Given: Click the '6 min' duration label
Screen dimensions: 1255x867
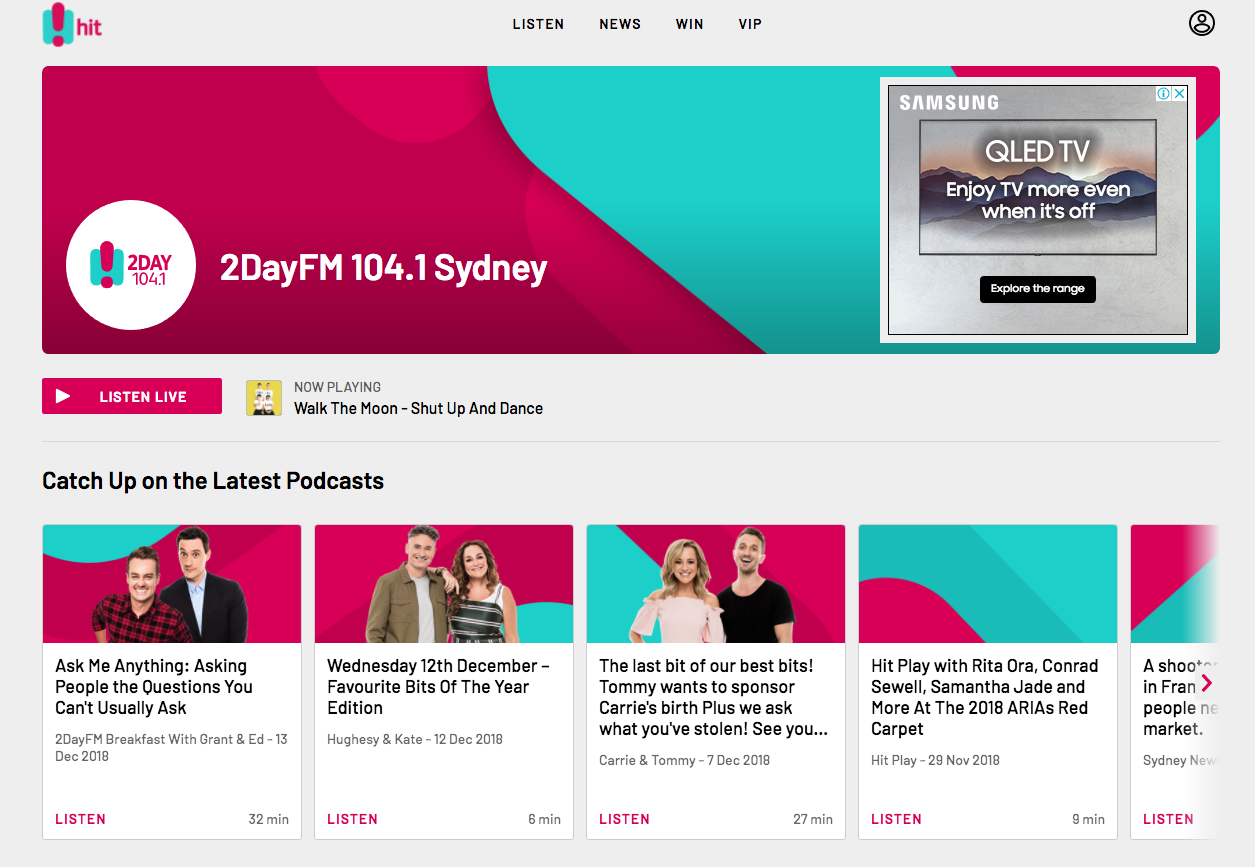Looking at the screenshot, I should point(545,819).
